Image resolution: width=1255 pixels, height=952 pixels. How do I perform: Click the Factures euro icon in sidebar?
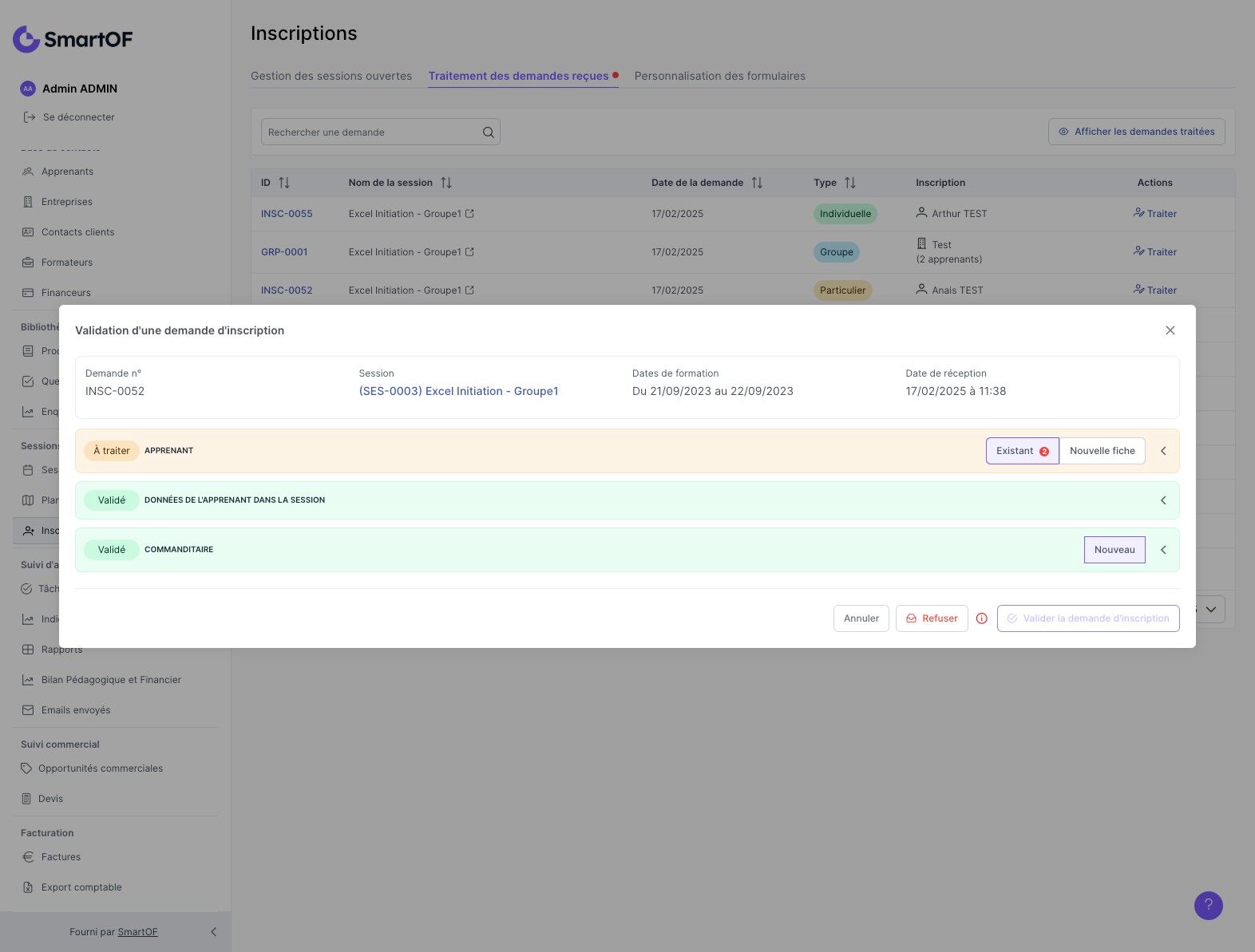pos(28,857)
